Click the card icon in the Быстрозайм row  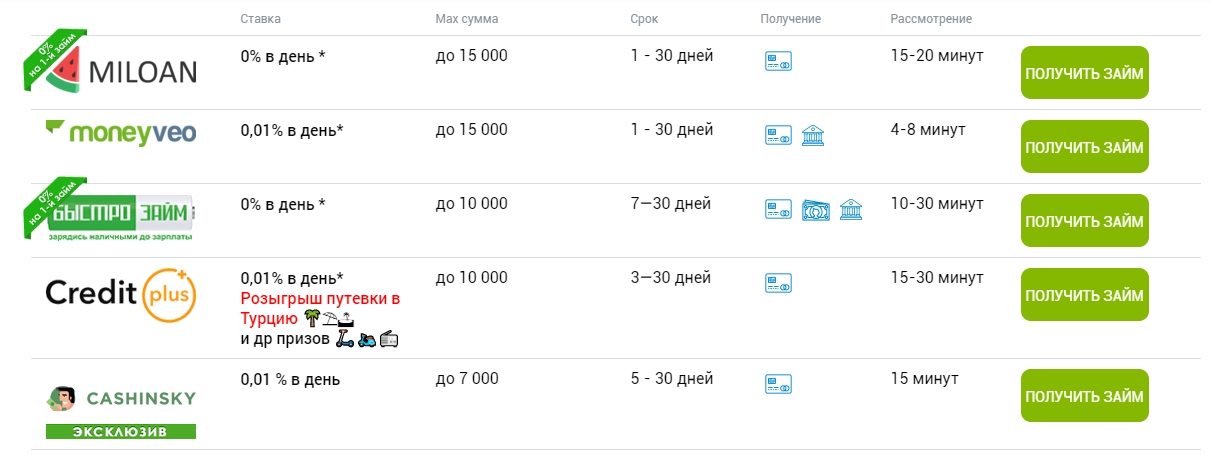click(x=777, y=210)
